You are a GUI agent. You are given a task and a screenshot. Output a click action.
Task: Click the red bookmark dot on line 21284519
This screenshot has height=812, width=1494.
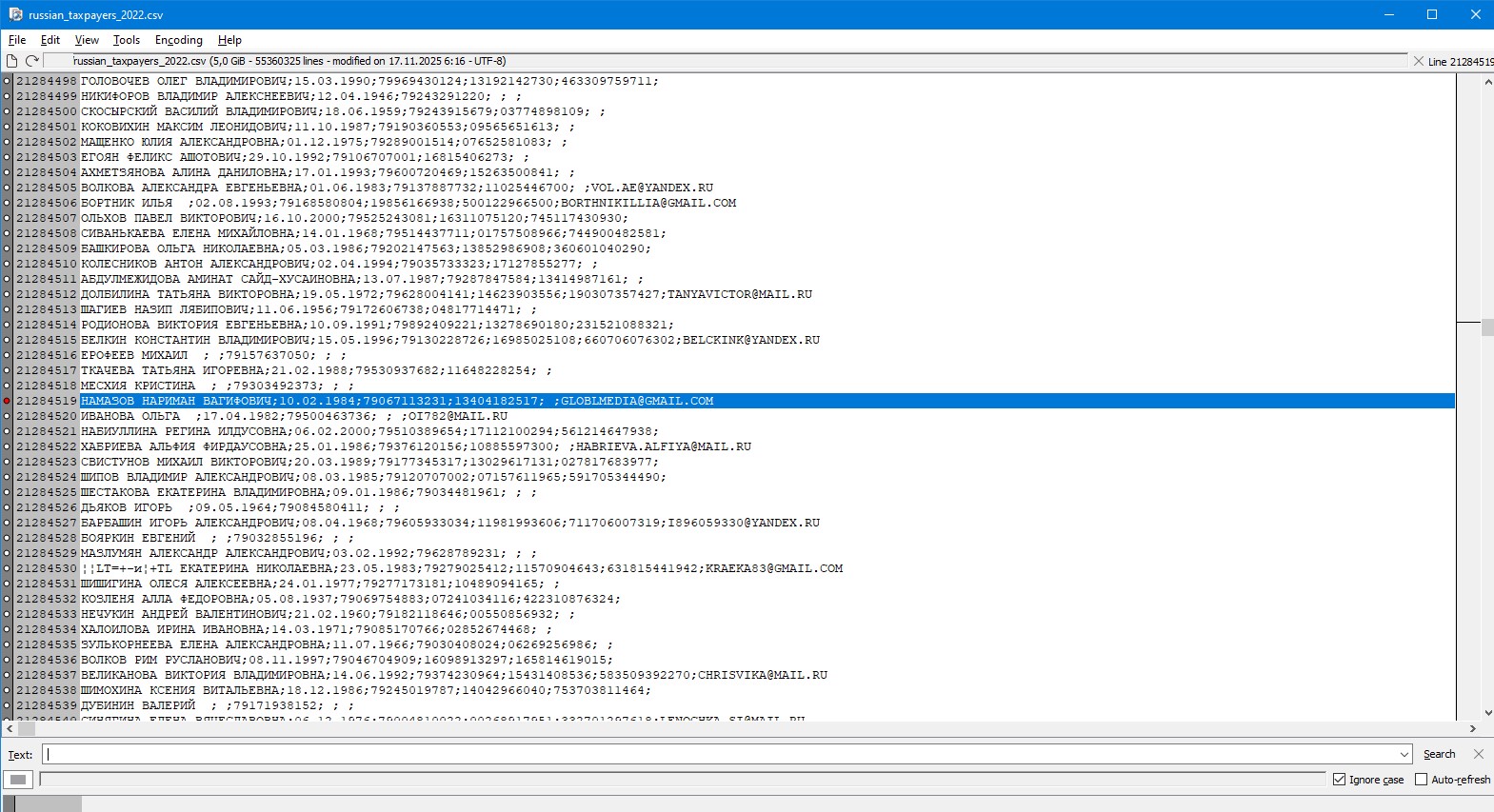pos(7,401)
